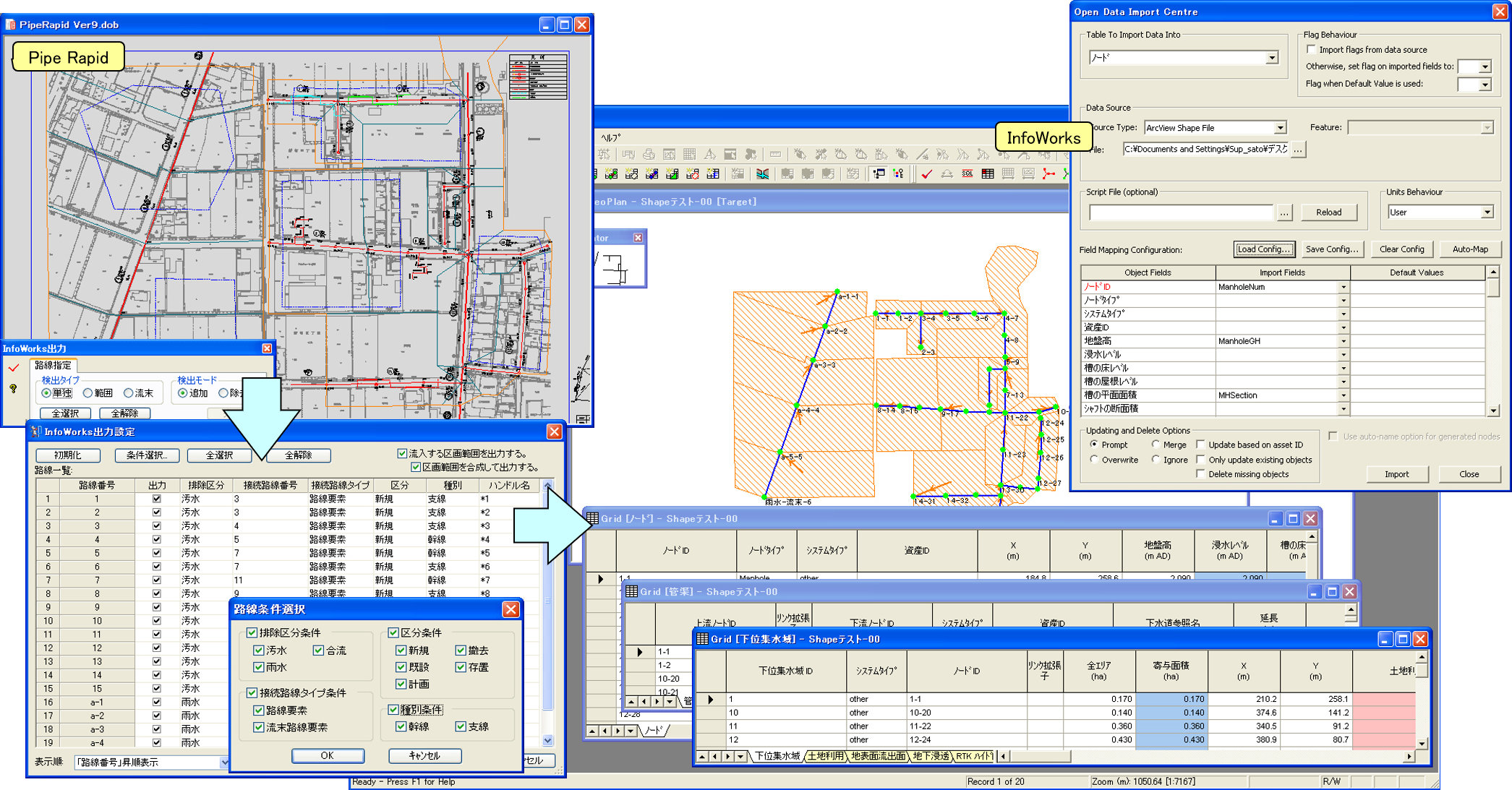
Task: Click the red checkmark validate icon
Action: (x=926, y=174)
